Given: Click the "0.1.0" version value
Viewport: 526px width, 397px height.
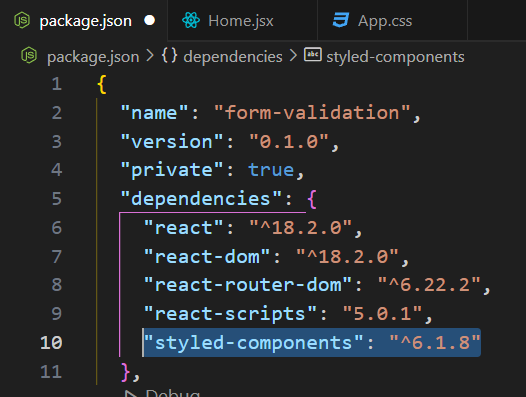Looking at the screenshot, I should [x=289, y=141].
